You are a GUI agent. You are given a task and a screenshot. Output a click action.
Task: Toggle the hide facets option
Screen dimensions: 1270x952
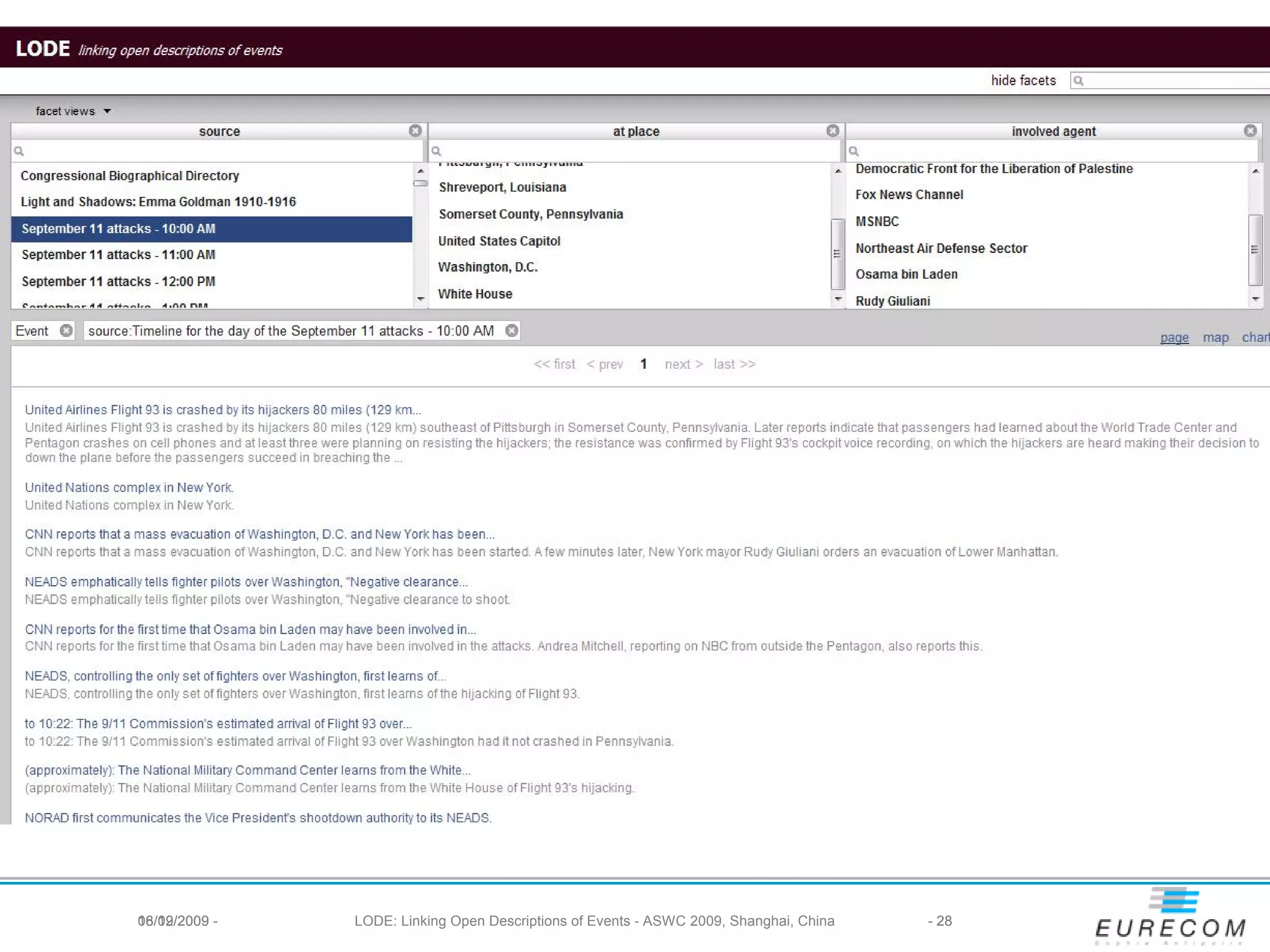(x=1023, y=81)
